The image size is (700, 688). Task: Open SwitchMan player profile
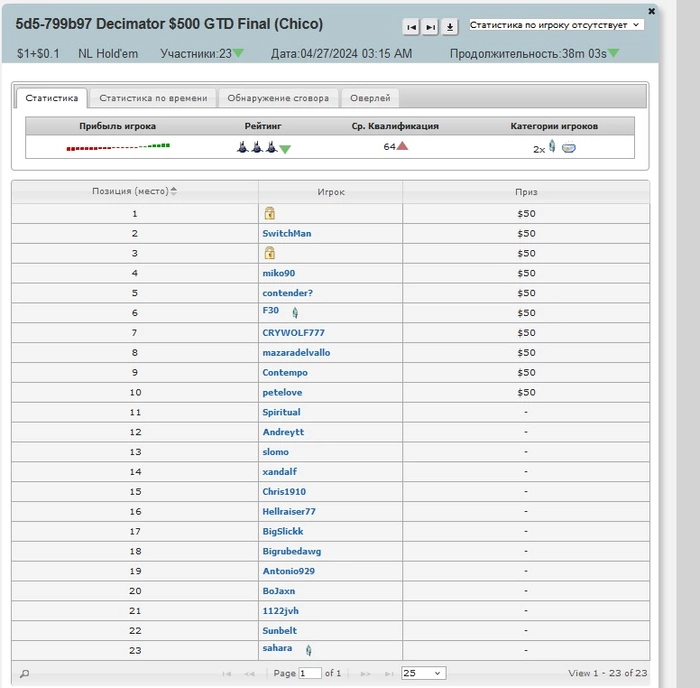(x=287, y=234)
